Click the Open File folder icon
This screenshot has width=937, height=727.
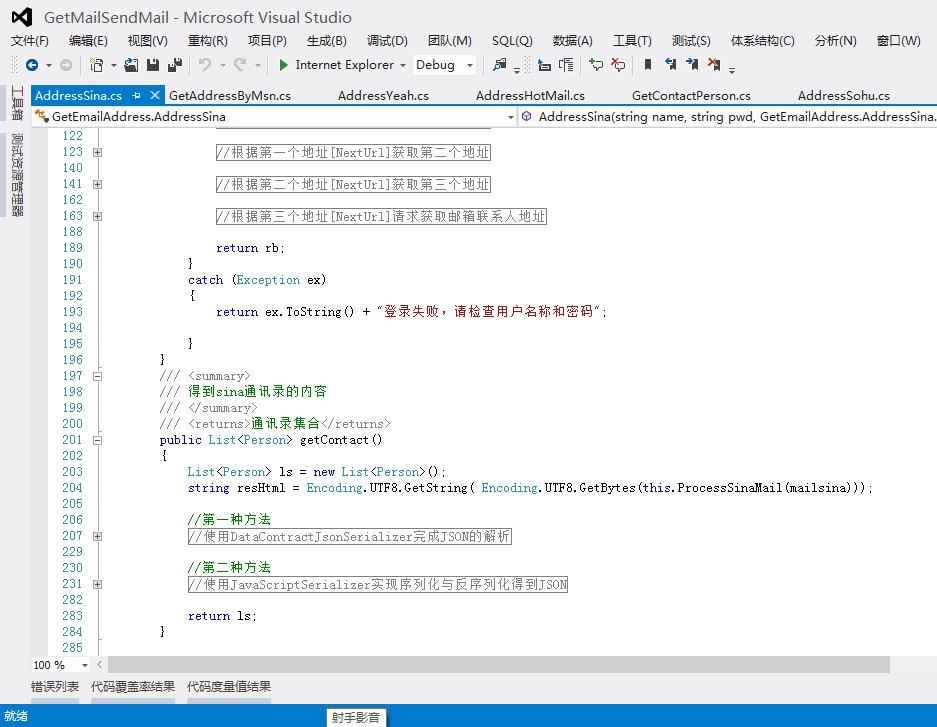131,65
